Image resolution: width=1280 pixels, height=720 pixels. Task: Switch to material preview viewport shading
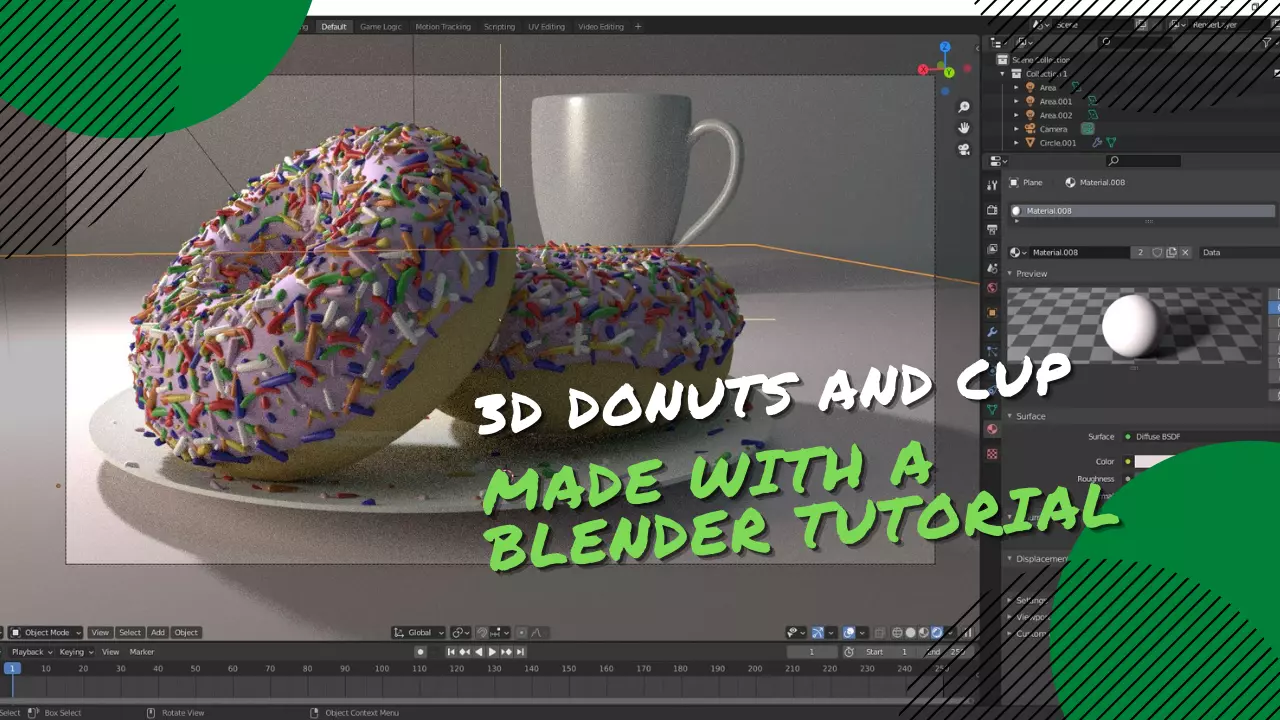tap(924, 632)
